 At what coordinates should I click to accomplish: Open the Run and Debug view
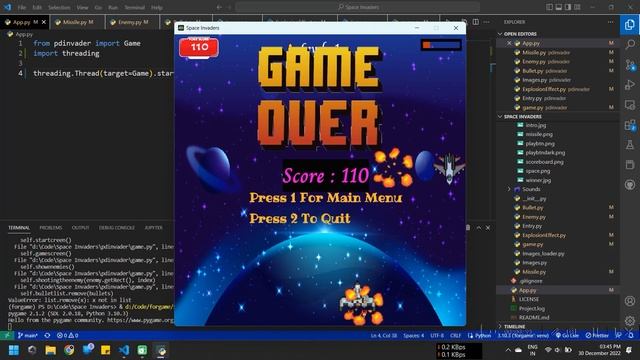[630, 84]
